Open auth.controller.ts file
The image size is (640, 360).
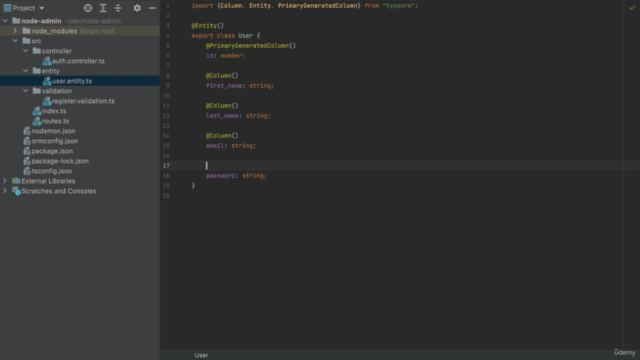pos(78,61)
